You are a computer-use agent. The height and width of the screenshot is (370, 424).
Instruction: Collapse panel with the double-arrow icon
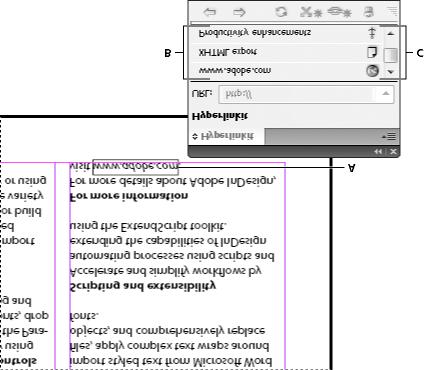tap(377, 151)
